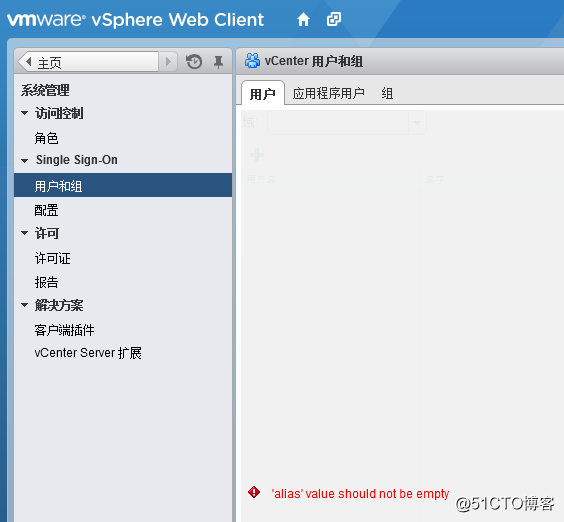Viewport: 564px width, 522px height.
Task: Click the navigator forward arrow
Action: (x=168, y=62)
